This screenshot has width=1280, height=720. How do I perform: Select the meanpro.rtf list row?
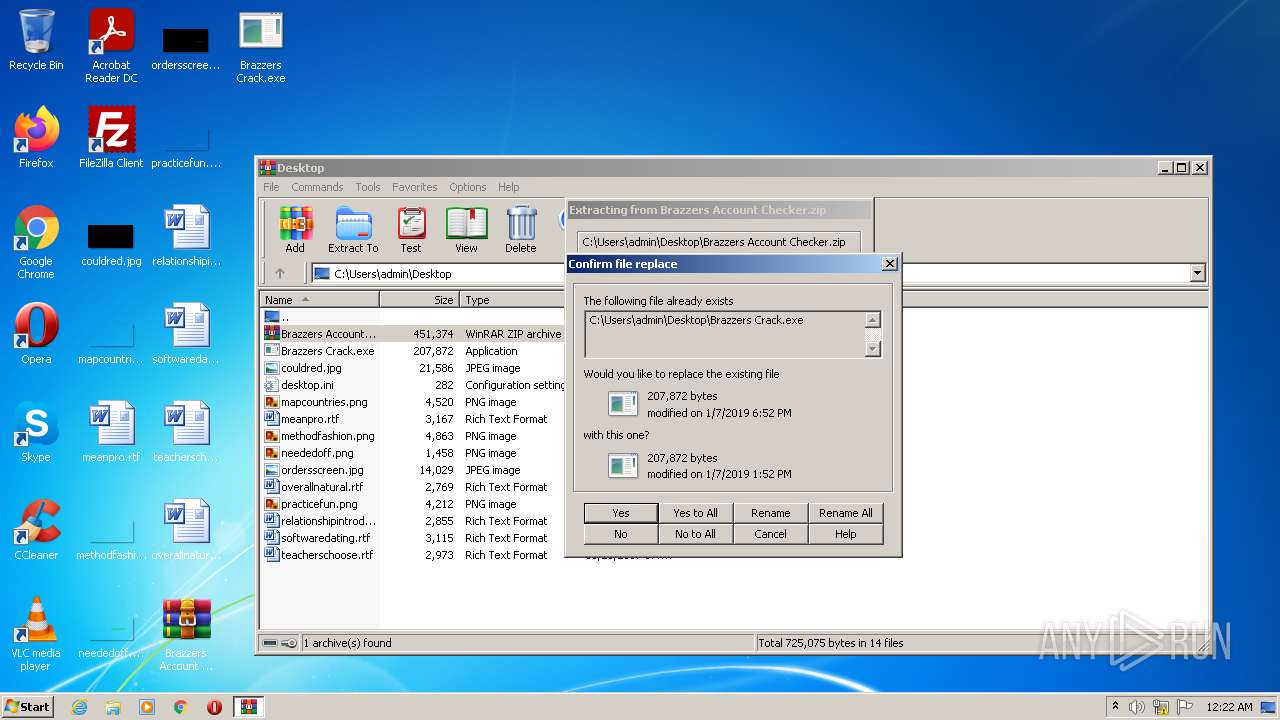(413, 419)
